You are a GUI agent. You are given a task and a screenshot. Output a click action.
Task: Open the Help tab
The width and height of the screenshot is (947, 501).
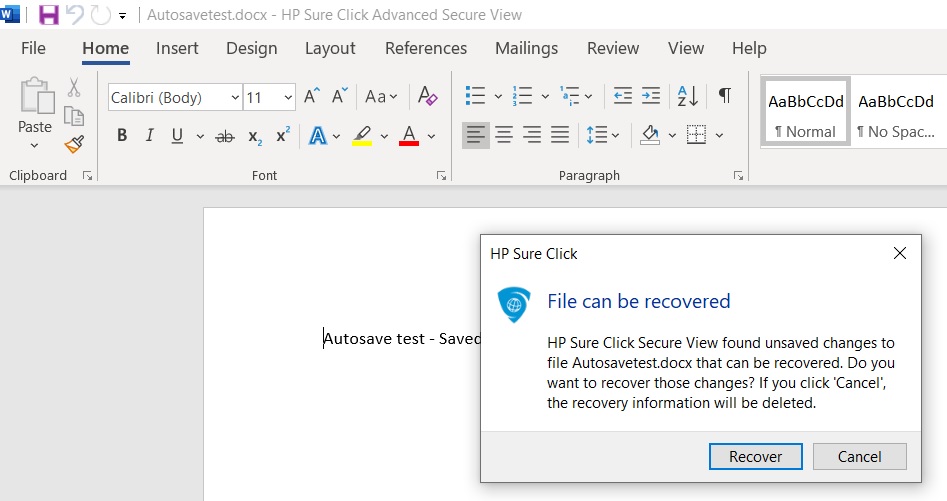pyautogui.click(x=750, y=48)
